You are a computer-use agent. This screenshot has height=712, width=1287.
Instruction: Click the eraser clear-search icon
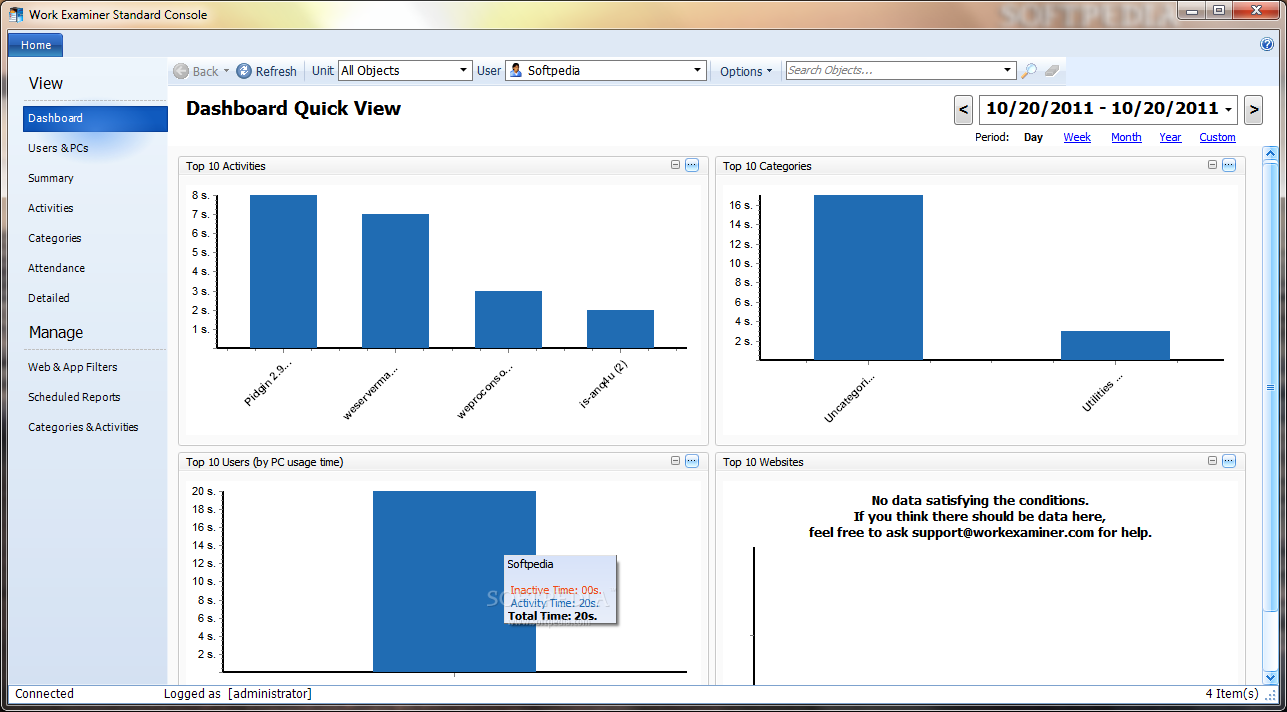point(1051,71)
